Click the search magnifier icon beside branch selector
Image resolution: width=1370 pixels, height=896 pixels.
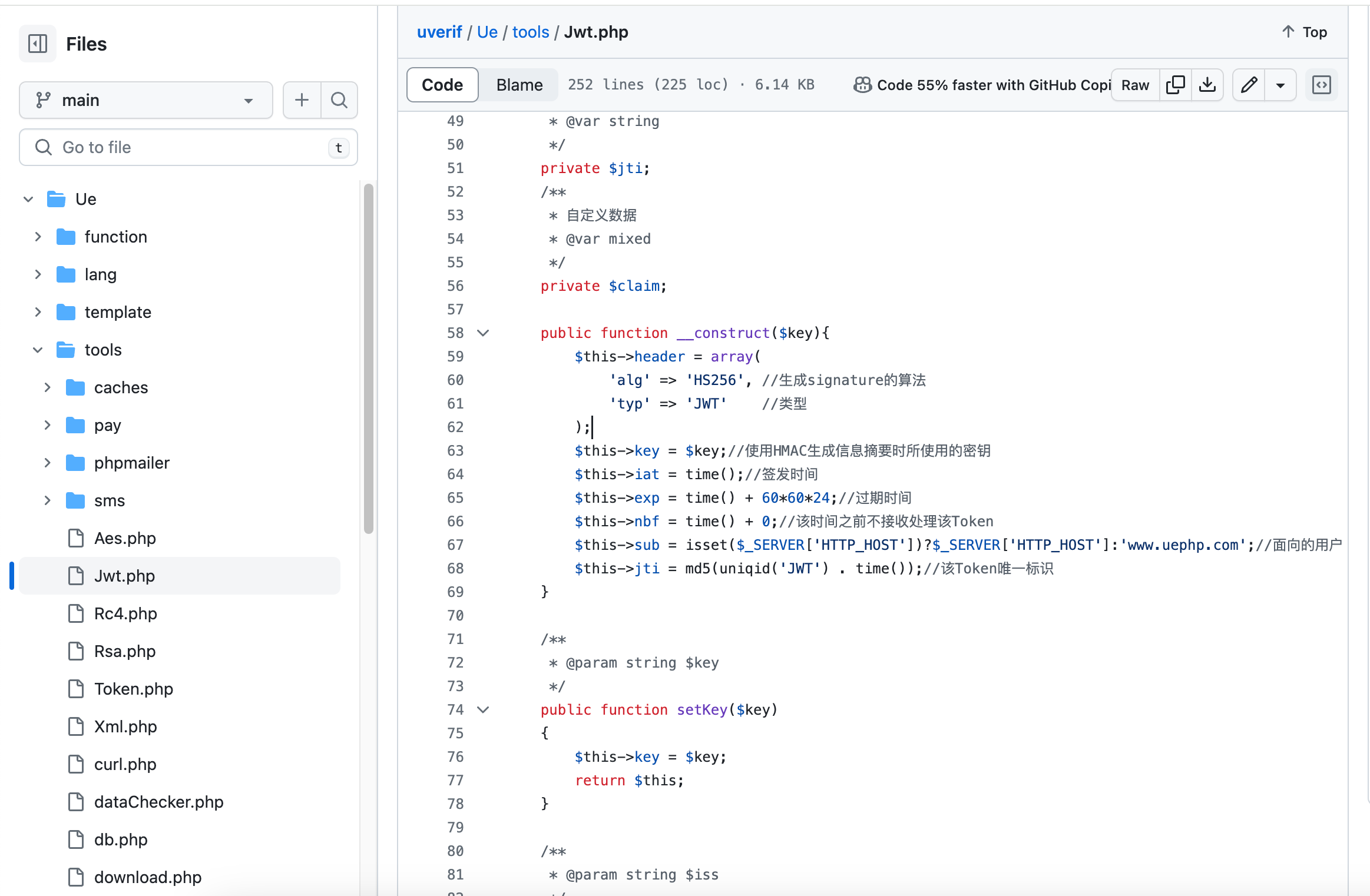tap(339, 100)
